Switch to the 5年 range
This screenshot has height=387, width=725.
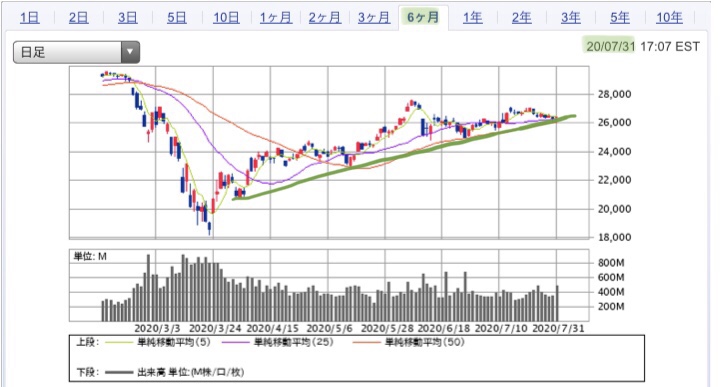(x=620, y=18)
